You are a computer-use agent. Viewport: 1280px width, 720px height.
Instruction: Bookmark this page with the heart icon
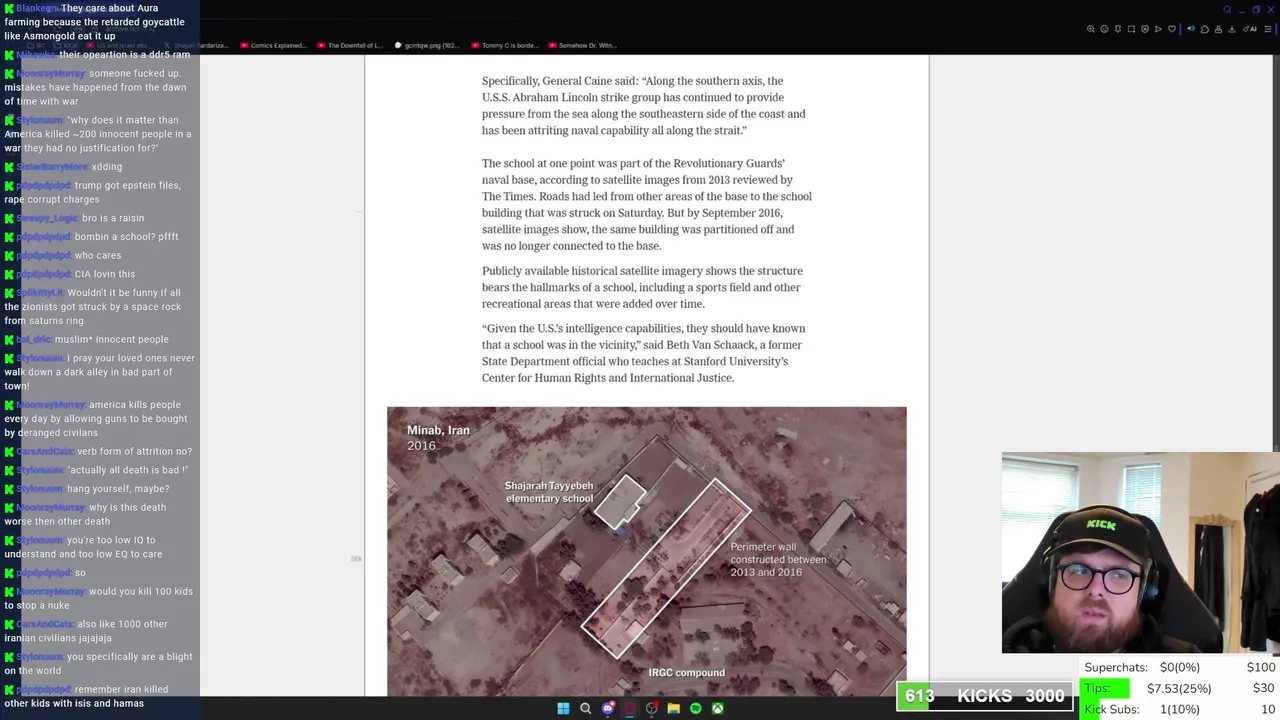[x=1172, y=29]
